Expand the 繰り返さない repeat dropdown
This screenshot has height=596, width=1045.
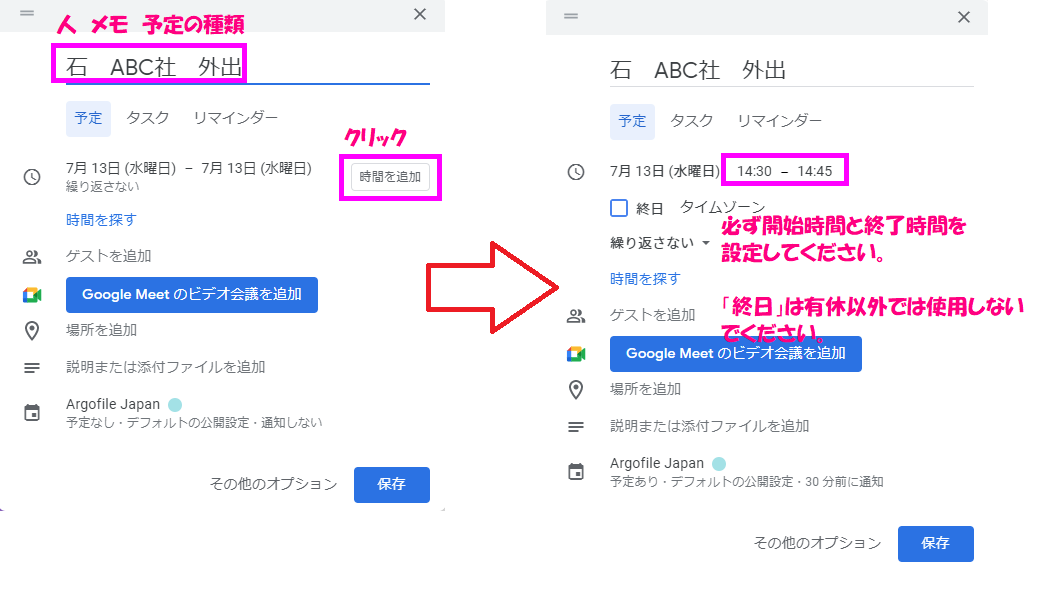[x=660, y=243]
